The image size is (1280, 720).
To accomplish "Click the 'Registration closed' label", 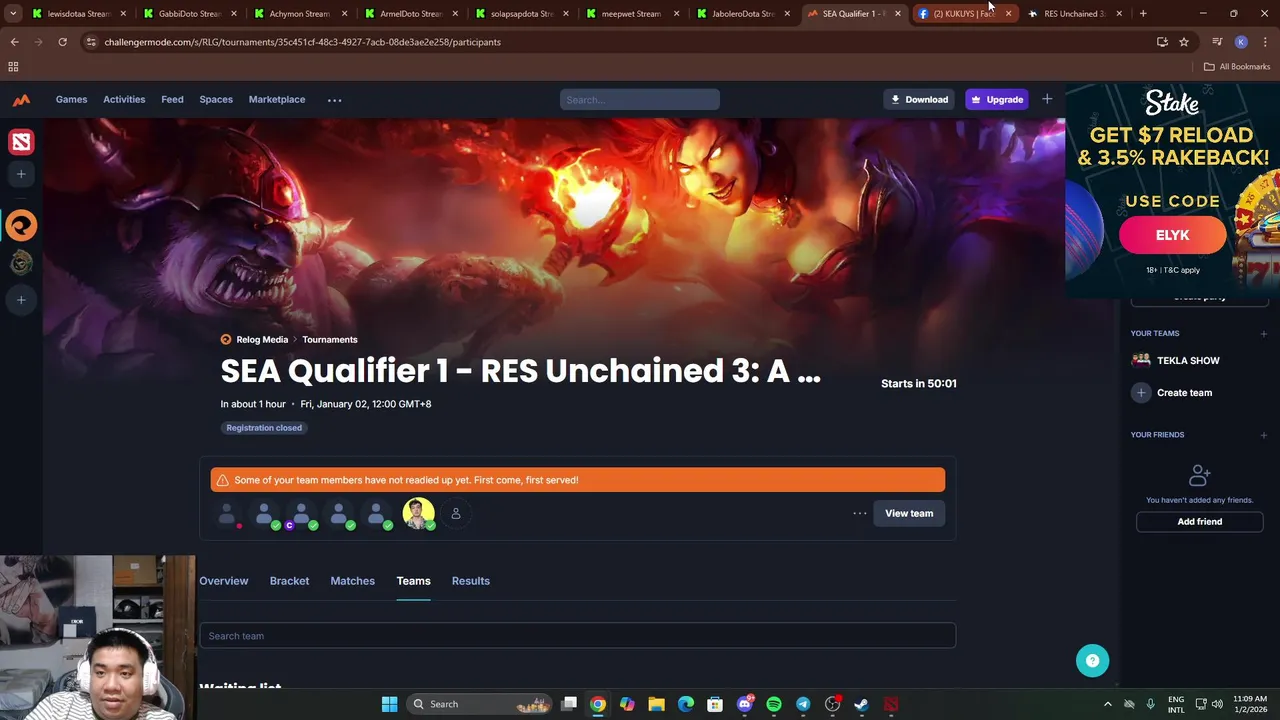I will pyautogui.click(x=264, y=428).
